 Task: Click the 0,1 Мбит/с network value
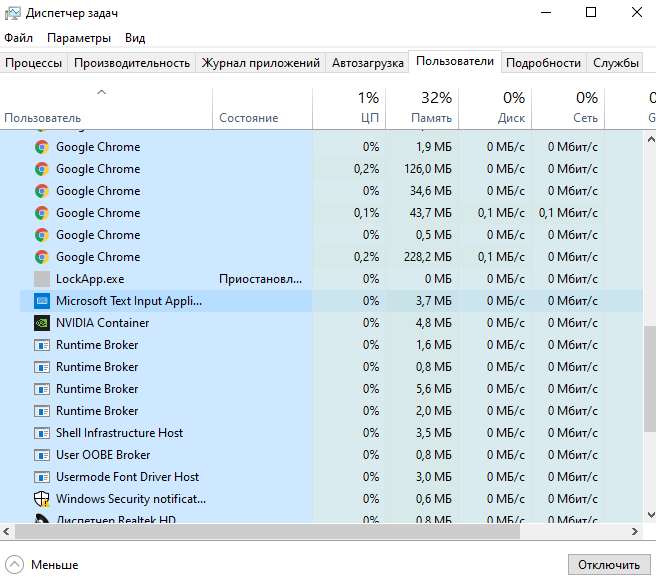point(568,213)
